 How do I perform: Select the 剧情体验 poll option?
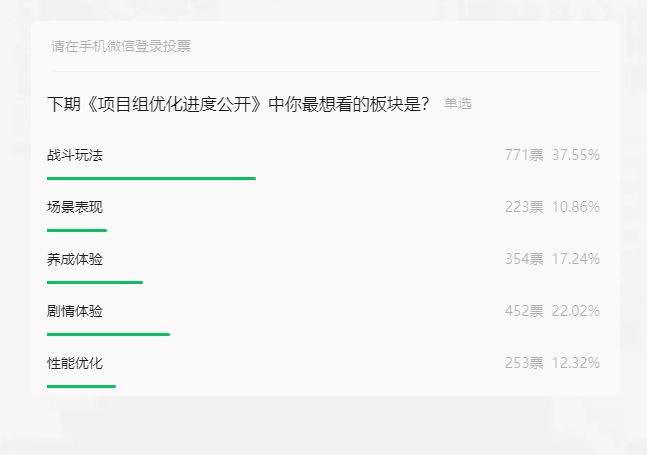(x=75, y=311)
